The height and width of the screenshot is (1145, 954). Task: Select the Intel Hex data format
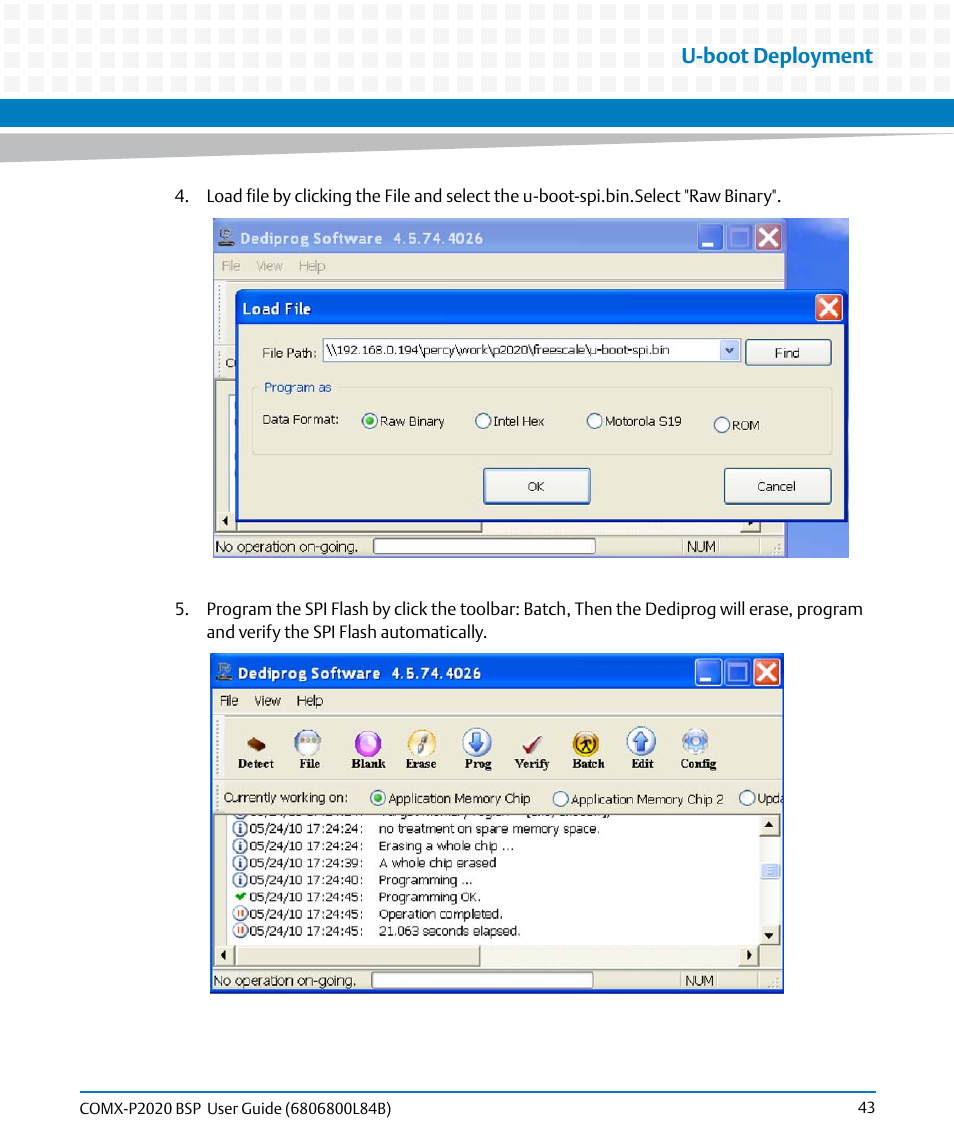click(x=483, y=421)
